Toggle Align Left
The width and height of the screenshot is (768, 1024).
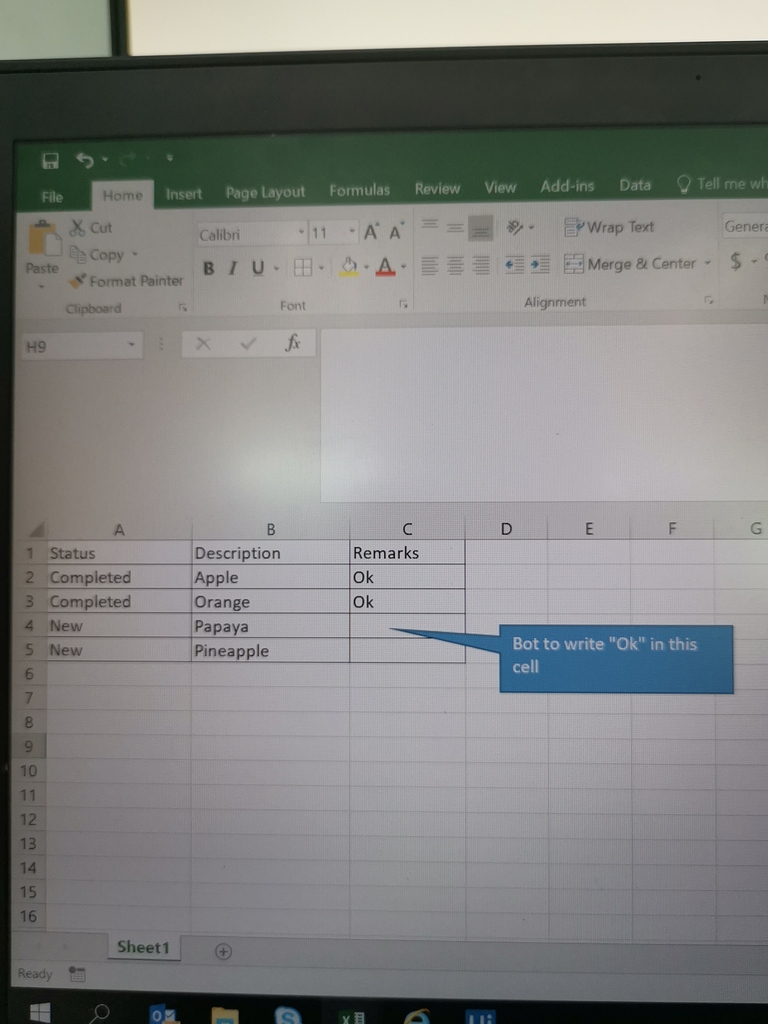pyautogui.click(x=430, y=265)
